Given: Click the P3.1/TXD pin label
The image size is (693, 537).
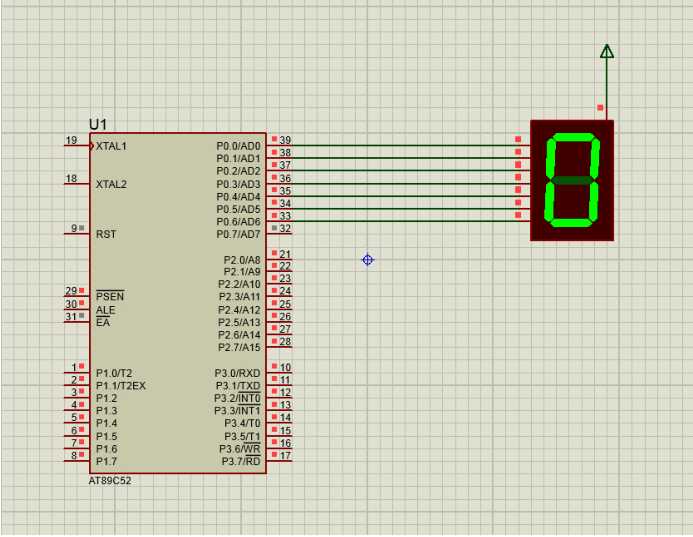Looking at the screenshot, I should tap(238, 386).
